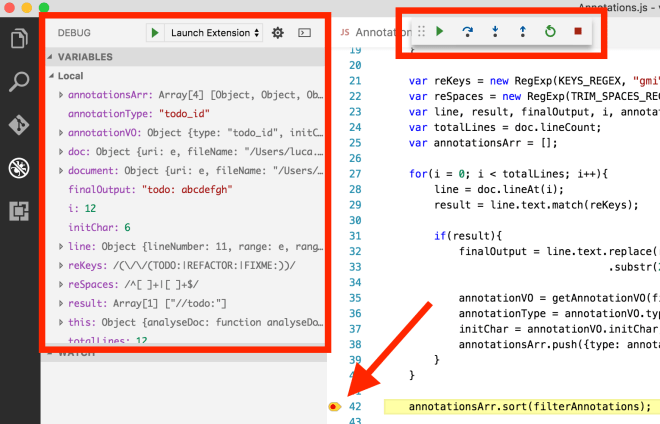
Task: Expand the line variable
Action: click(61, 247)
